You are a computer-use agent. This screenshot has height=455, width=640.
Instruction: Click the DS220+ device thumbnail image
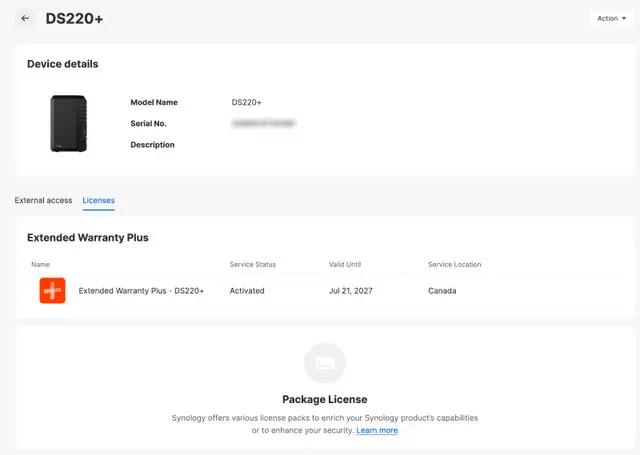[x=69, y=124]
